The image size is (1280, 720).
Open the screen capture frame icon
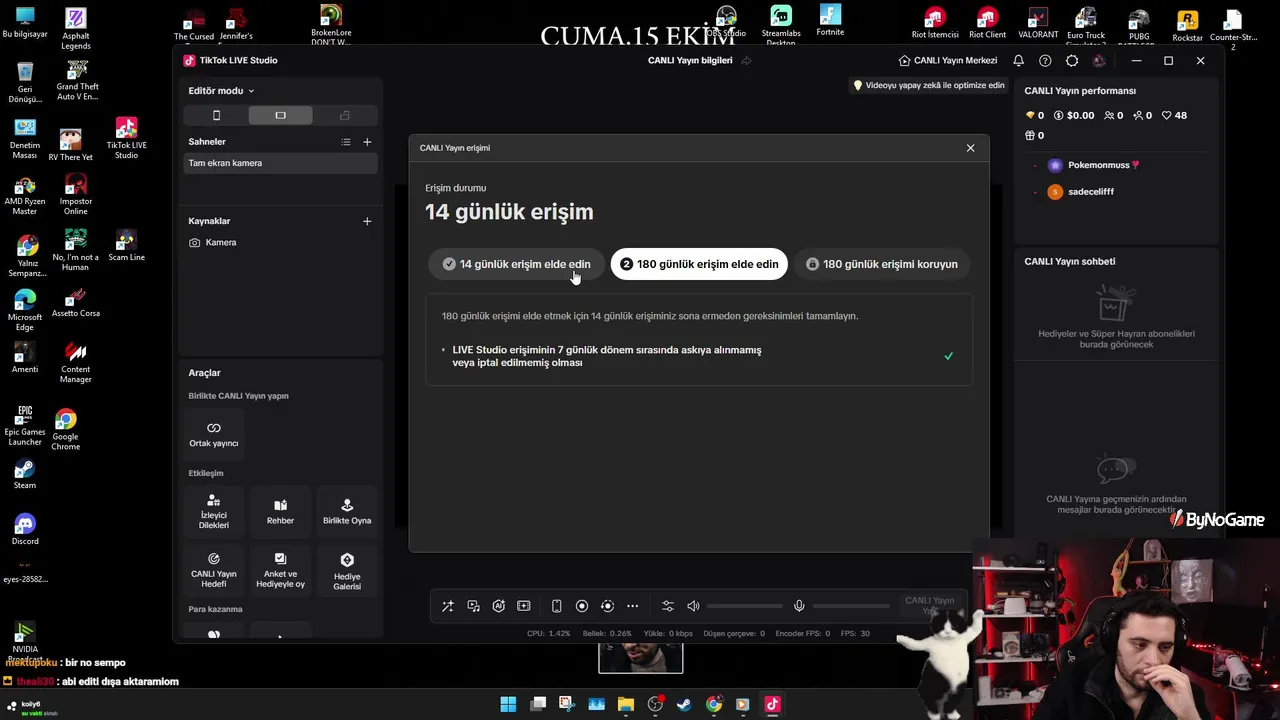[x=523, y=606]
